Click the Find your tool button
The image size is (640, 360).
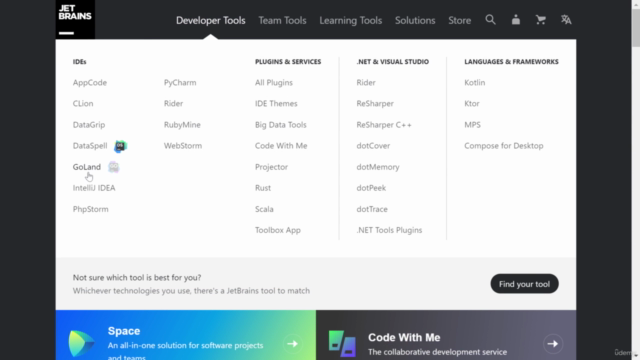coord(524,284)
